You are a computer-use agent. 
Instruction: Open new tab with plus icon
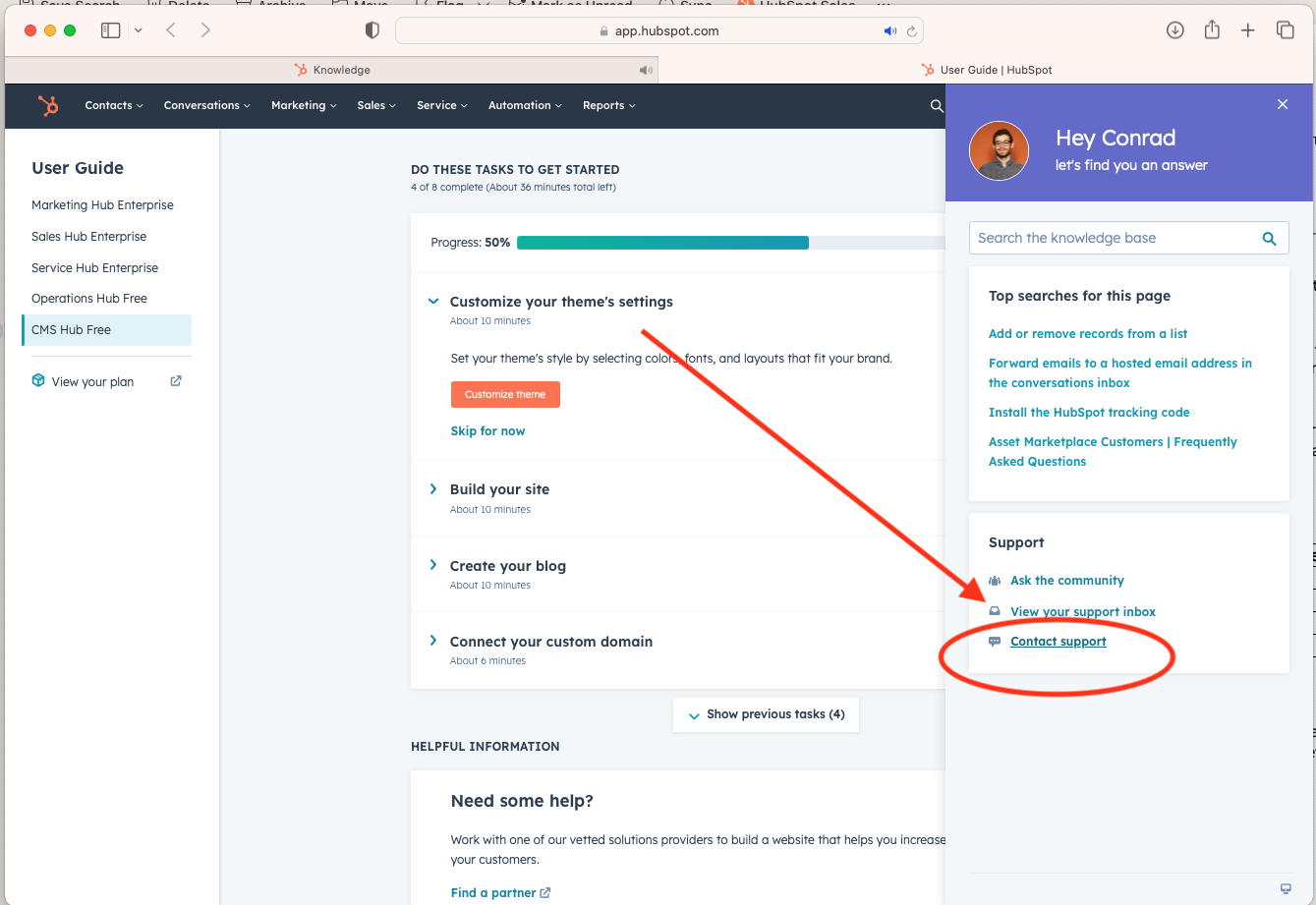(x=1247, y=30)
